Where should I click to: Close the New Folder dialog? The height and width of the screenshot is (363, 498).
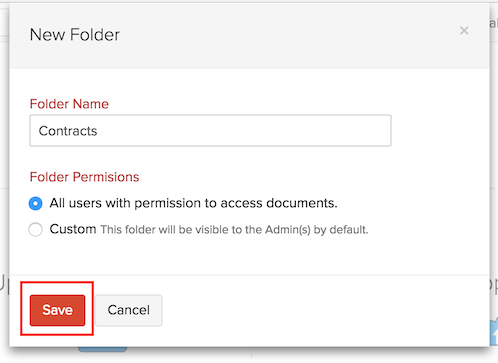tap(464, 31)
